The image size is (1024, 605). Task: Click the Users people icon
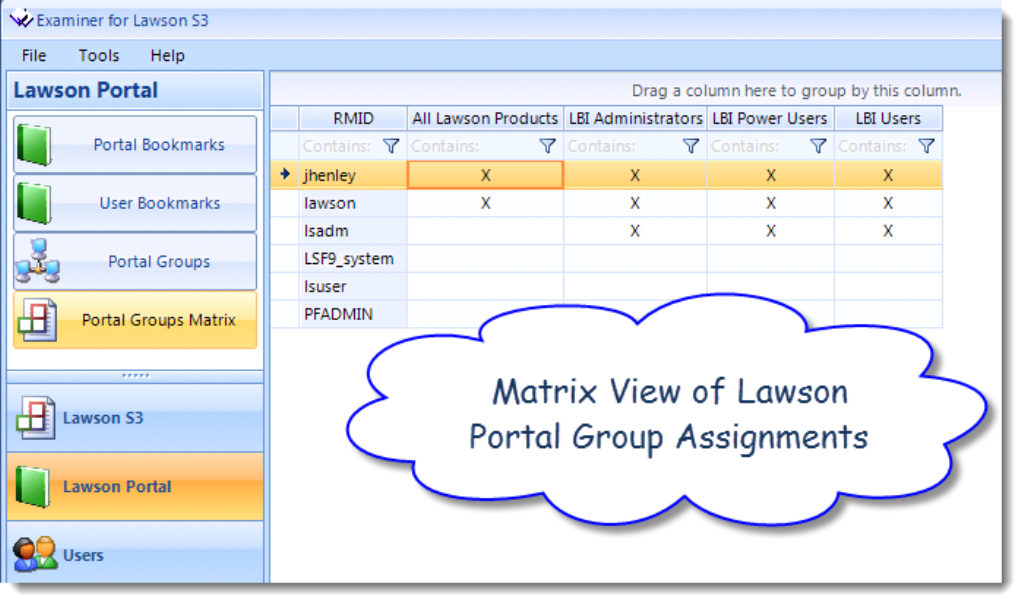35,554
